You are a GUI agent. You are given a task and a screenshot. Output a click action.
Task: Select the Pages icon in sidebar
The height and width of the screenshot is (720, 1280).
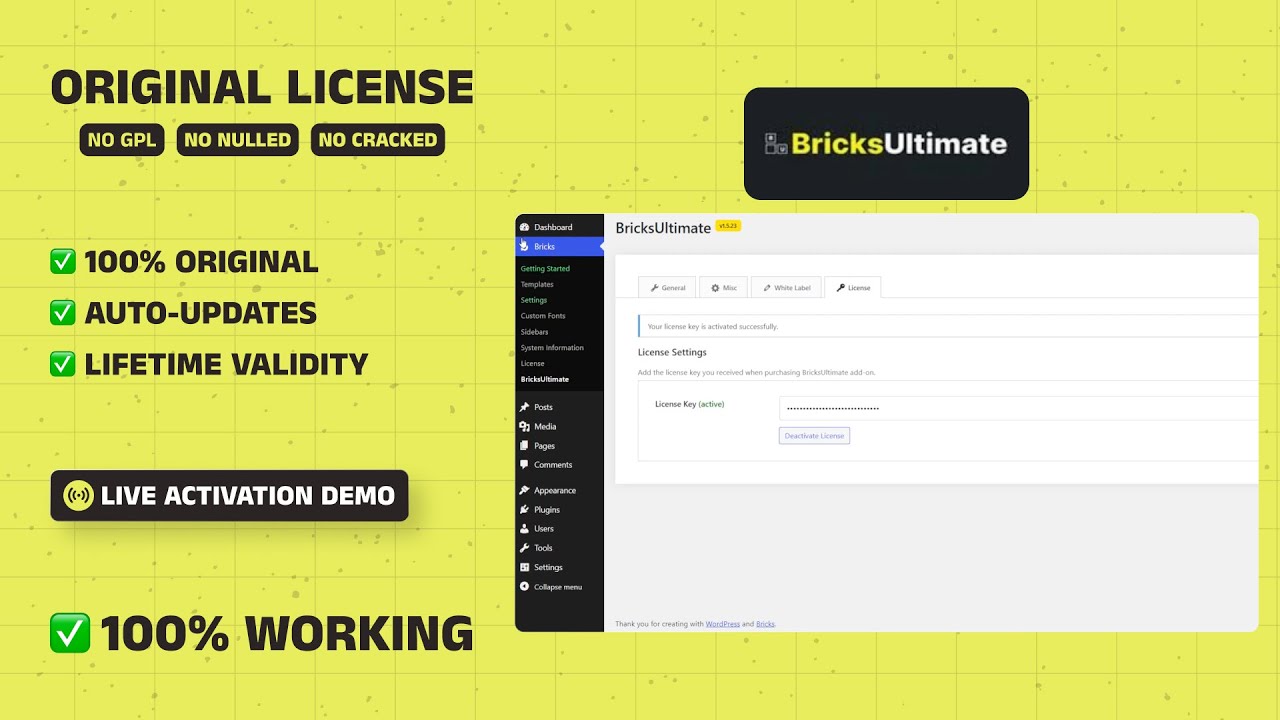pyautogui.click(x=524, y=446)
